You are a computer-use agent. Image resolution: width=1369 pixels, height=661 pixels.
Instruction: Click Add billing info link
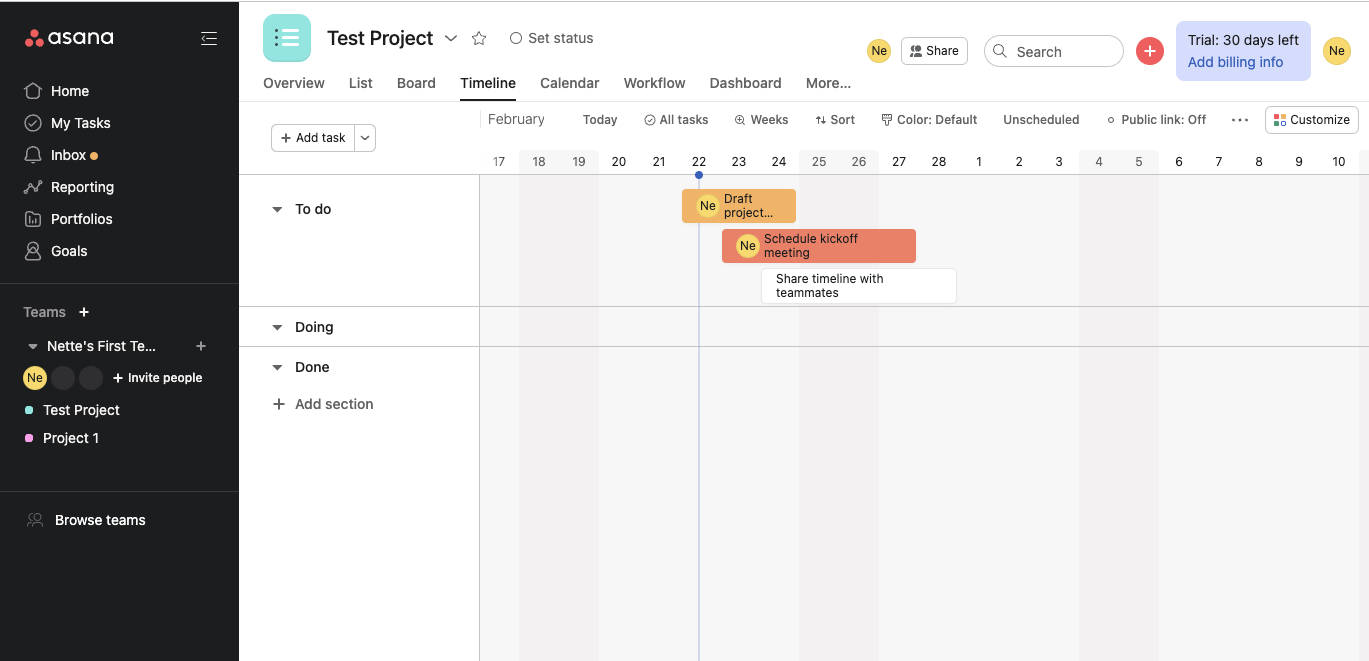click(1235, 62)
